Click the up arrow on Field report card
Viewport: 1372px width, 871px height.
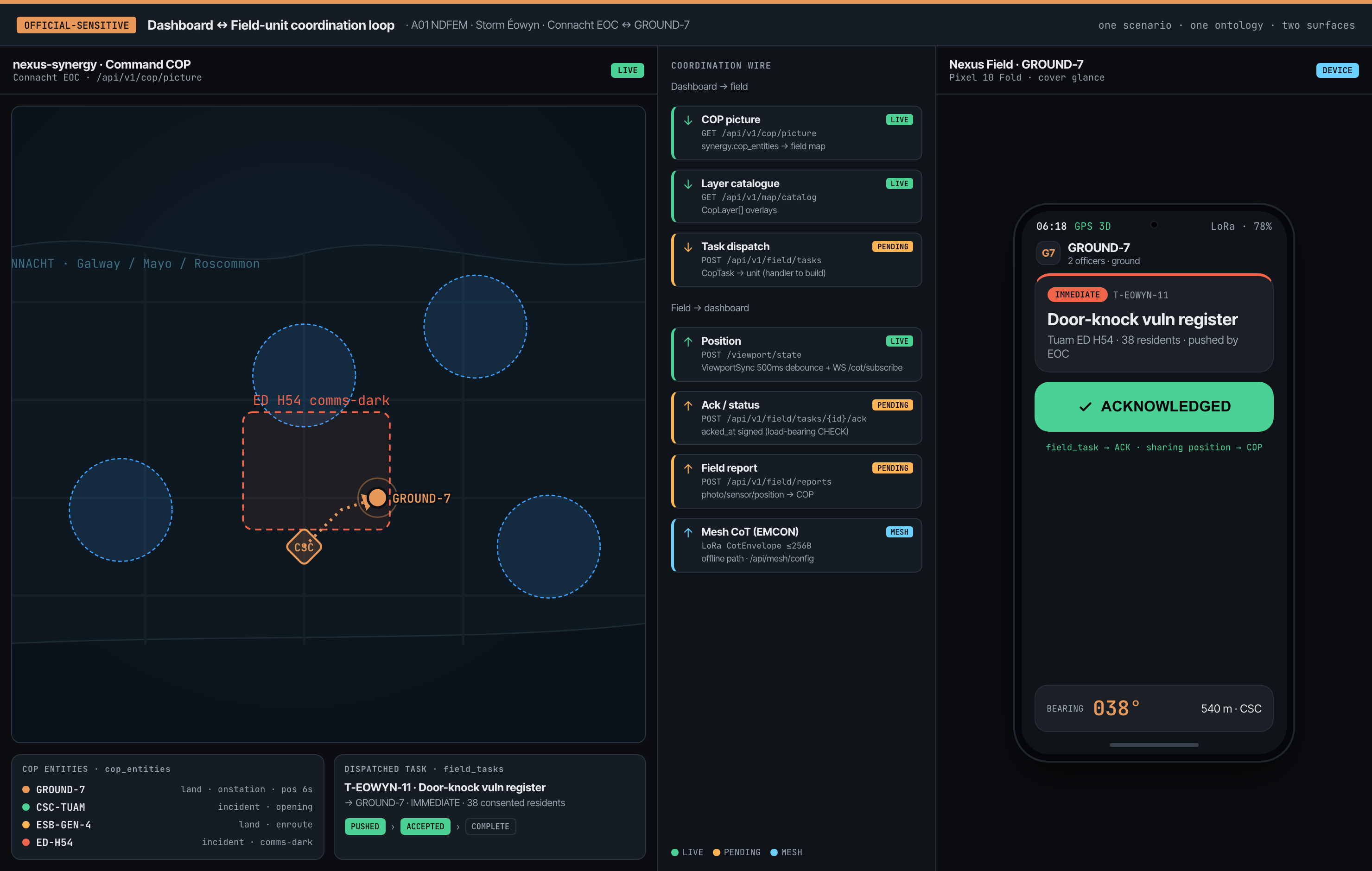[688, 468]
